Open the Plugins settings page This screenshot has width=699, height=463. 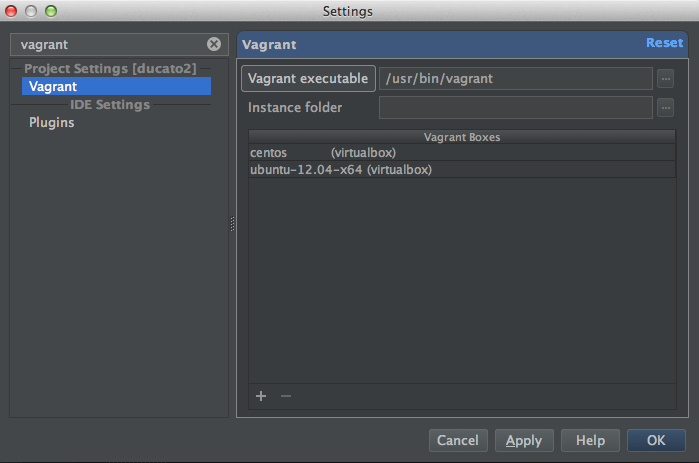(x=52, y=123)
